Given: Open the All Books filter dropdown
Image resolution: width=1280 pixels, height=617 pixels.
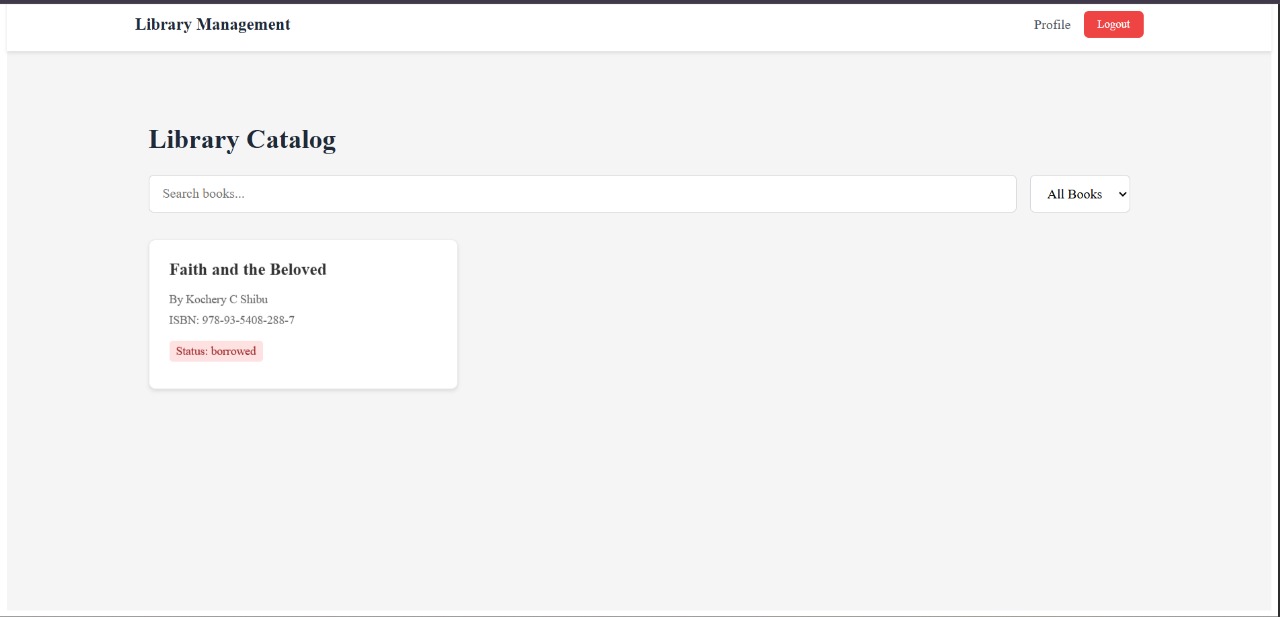Looking at the screenshot, I should pyautogui.click(x=1079, y=194).
